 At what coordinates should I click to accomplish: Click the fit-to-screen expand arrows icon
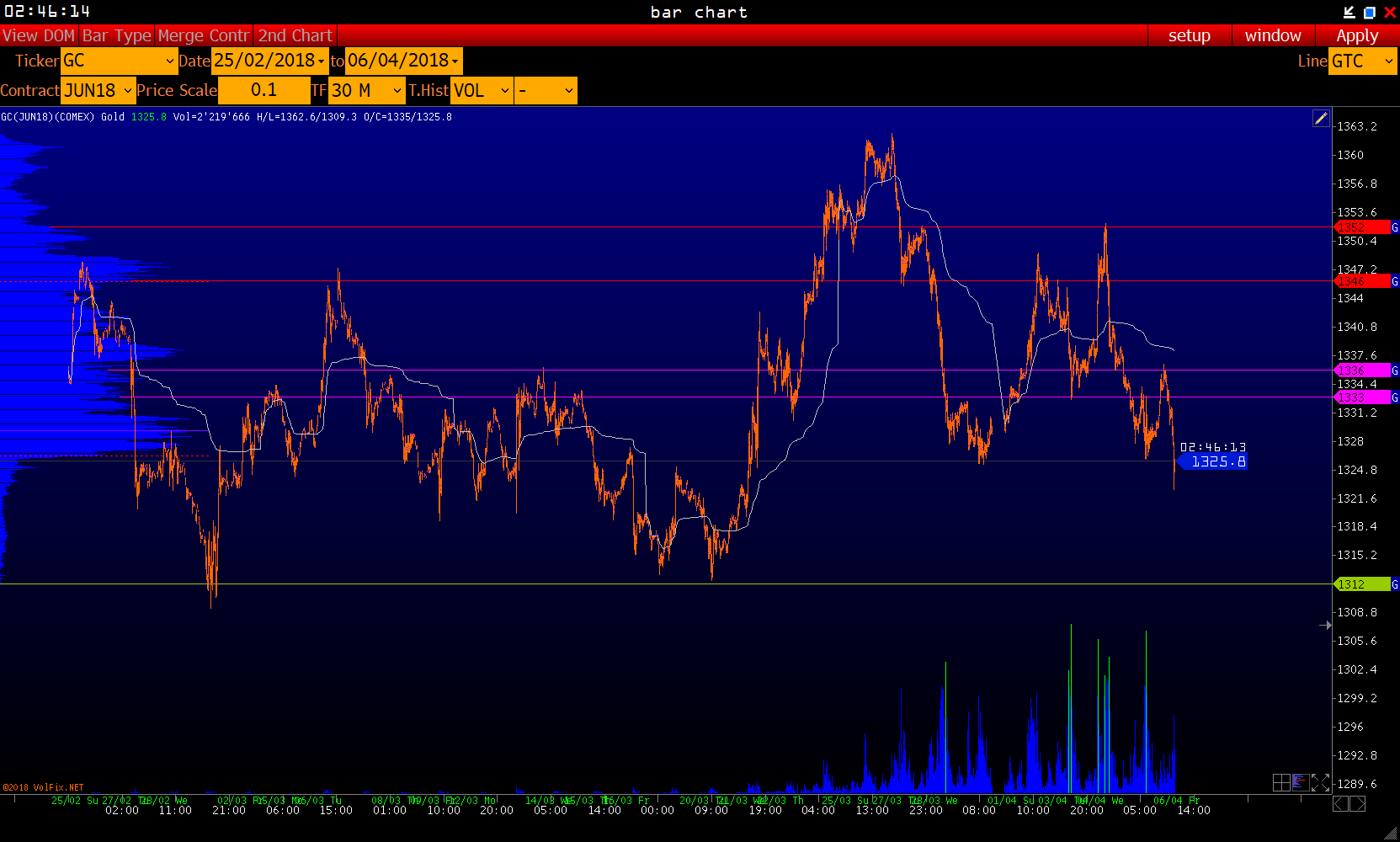[1320, 783]
